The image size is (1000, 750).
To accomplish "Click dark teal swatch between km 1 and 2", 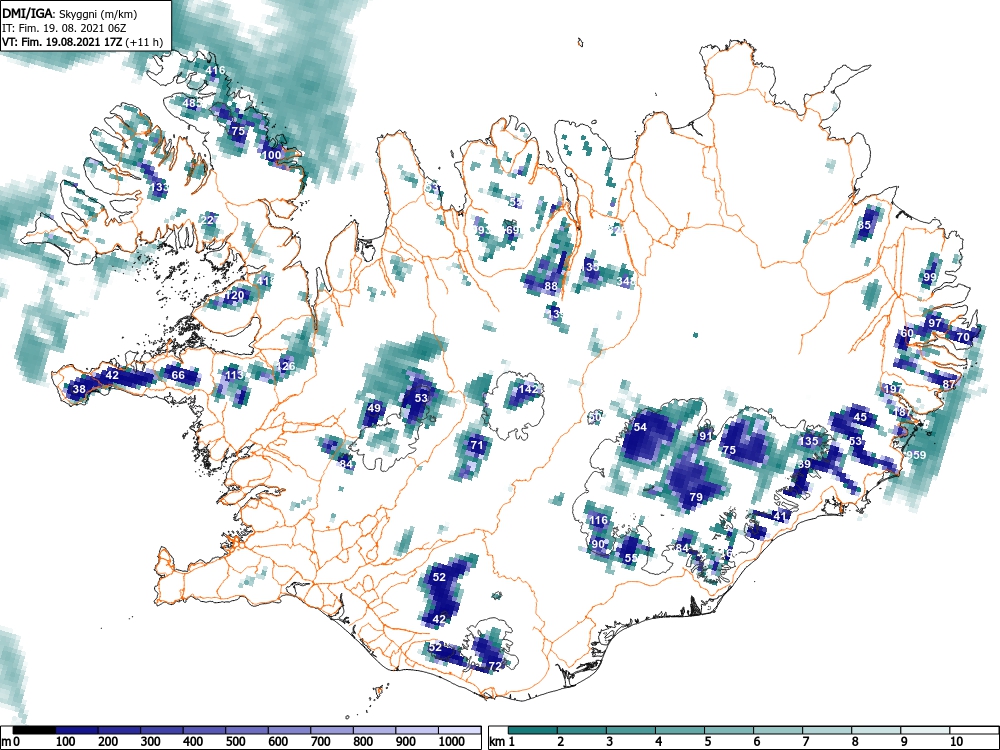I will [x=533, y=730].
